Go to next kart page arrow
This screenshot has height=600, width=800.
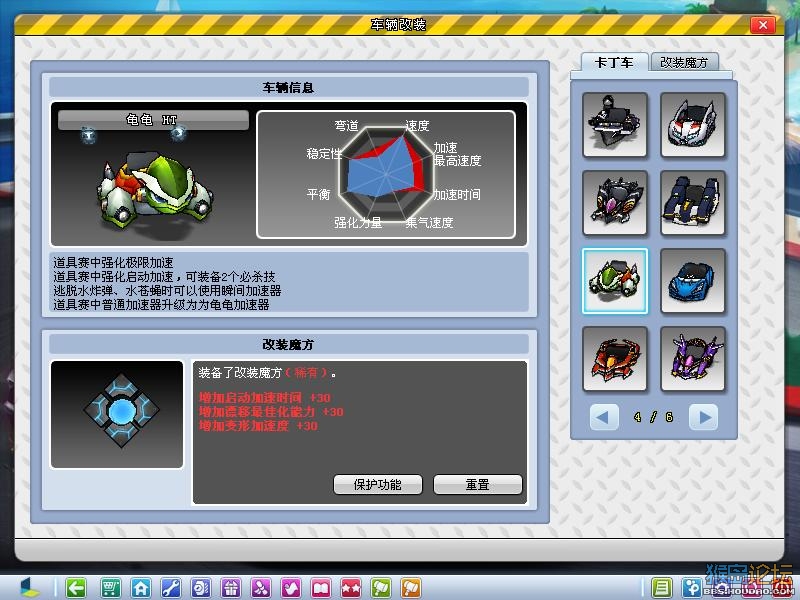[x=704, y=417]
